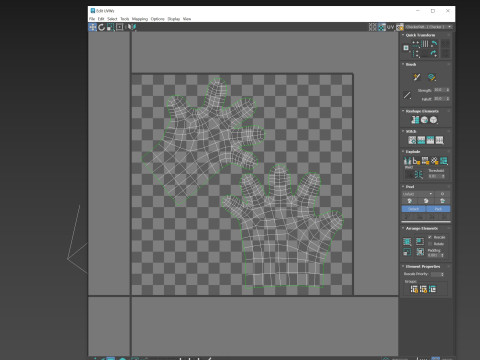Click the Pack Normalize icon
The height and width of the screenshot is (360, 480).
[x=420, y=251]
